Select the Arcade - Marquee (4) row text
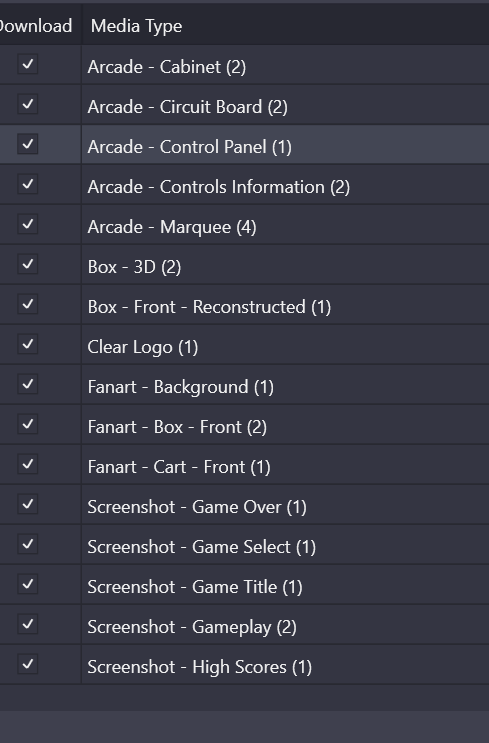 [172, 227]
